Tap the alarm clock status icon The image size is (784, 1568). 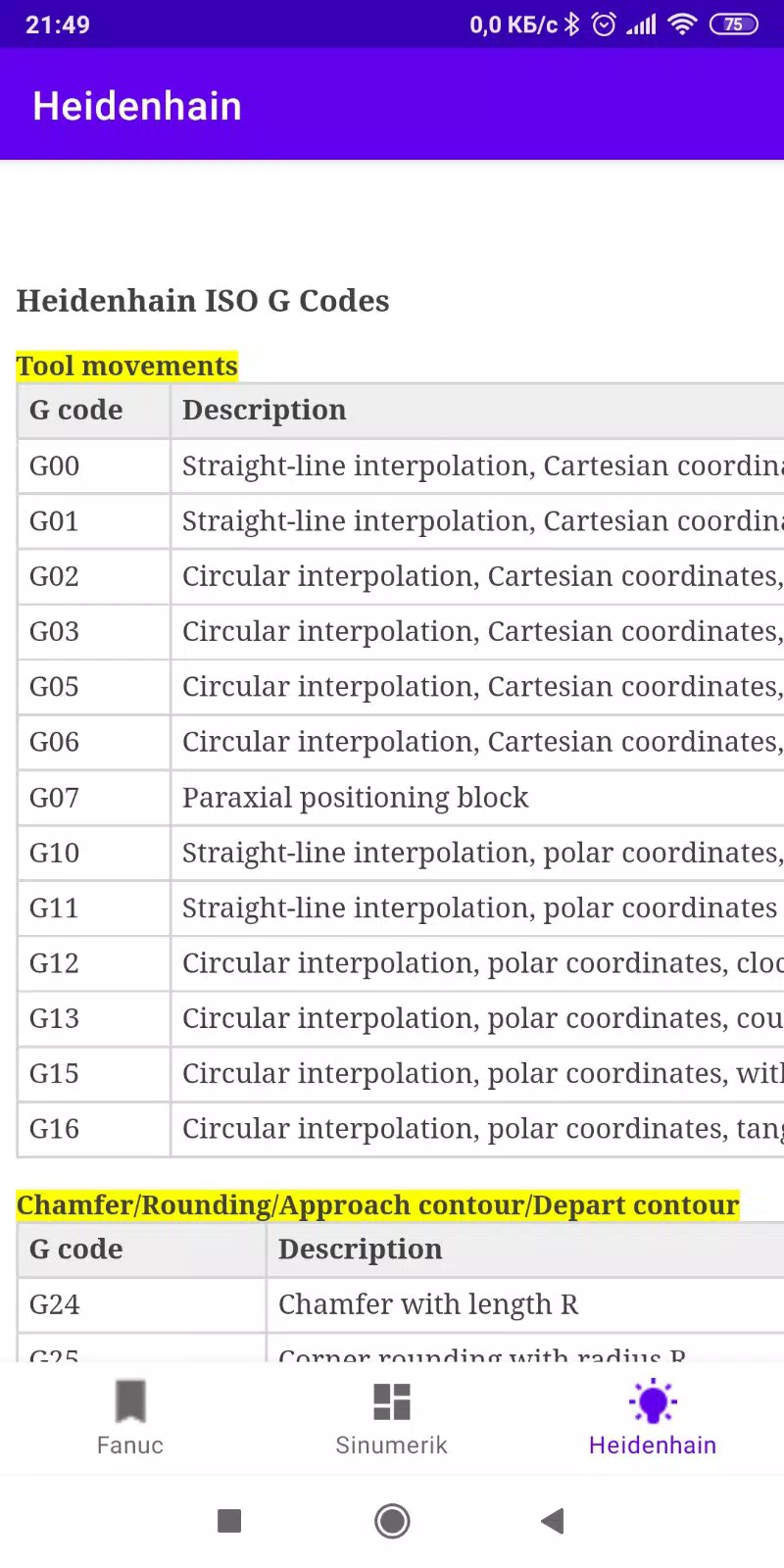click(605, 24)
